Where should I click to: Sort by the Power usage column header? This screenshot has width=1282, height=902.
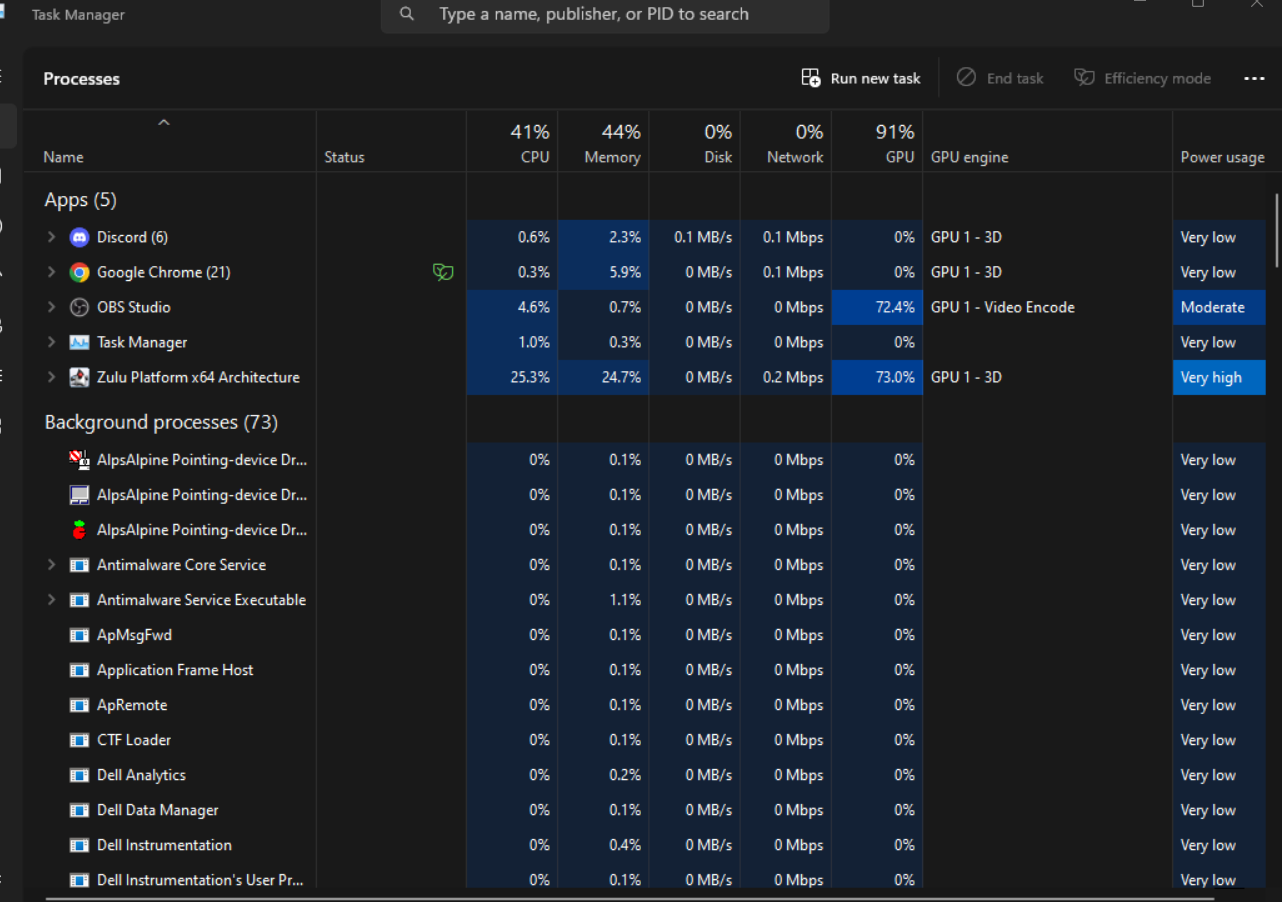(x=1222, y=141)
